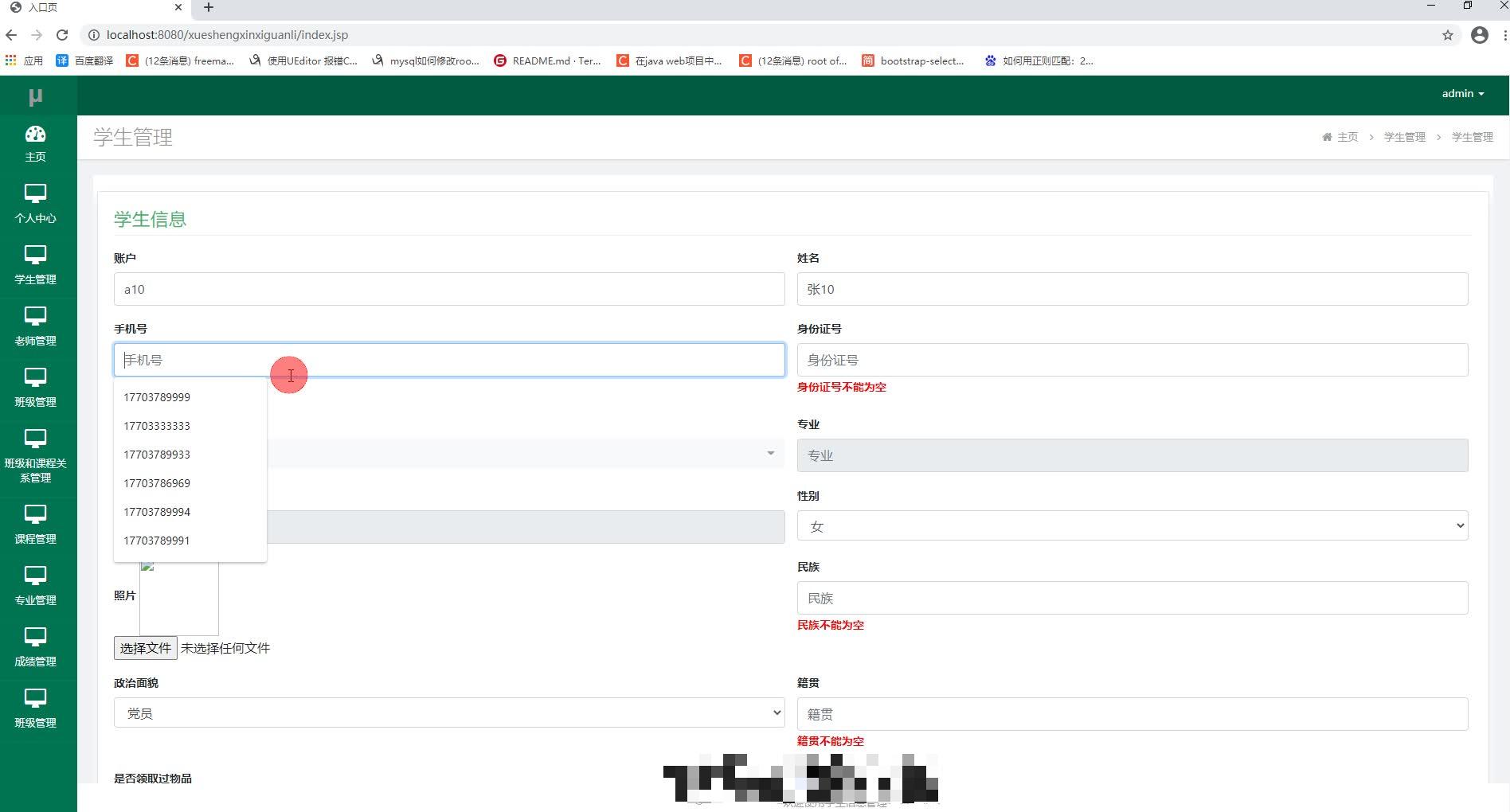This screenshot has height=812, width=1510.
Task: Open the bootstrap-select bookmark
Action: pos(913,61)
